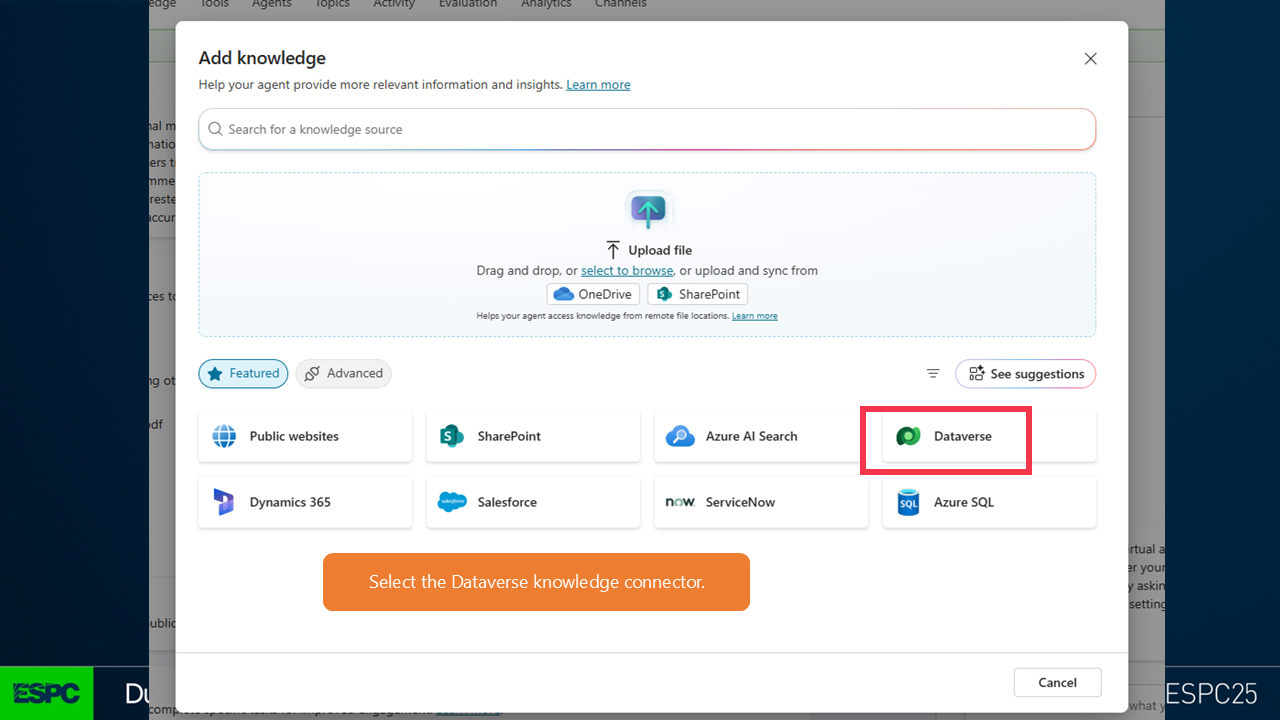Upload and sync from OneDrive
Image resolution: width=1280 pixels, height=720 pixels.
(593, 294)
